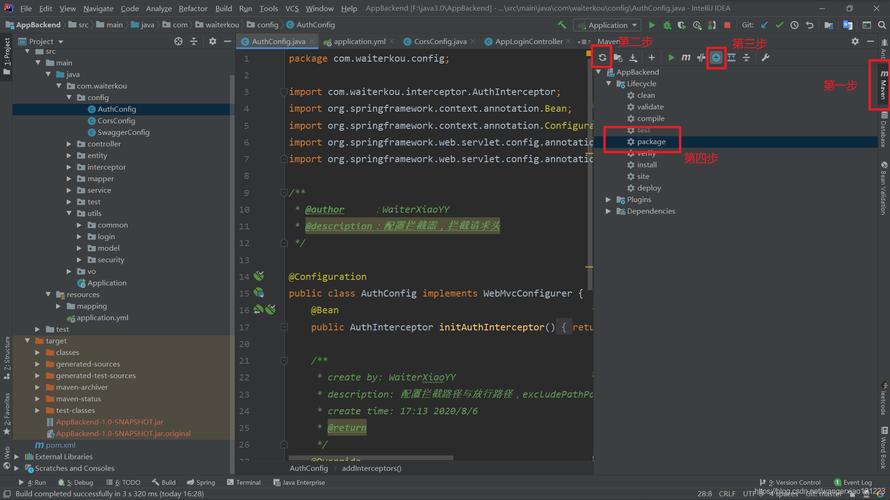This screenshot has width=890, height=500.
Task: Toggle the Maven side tab
Action: pos(884,85)
